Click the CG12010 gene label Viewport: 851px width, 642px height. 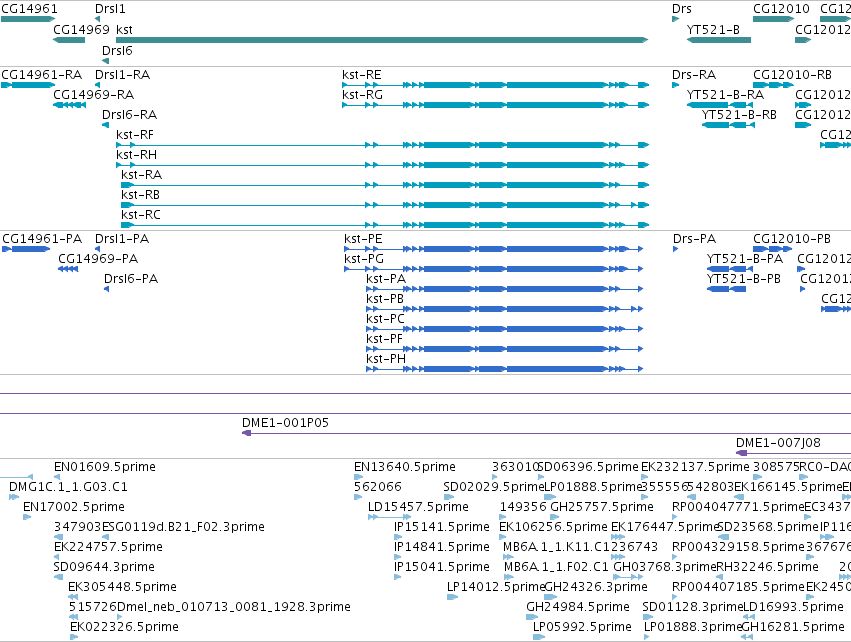[782, 9]
